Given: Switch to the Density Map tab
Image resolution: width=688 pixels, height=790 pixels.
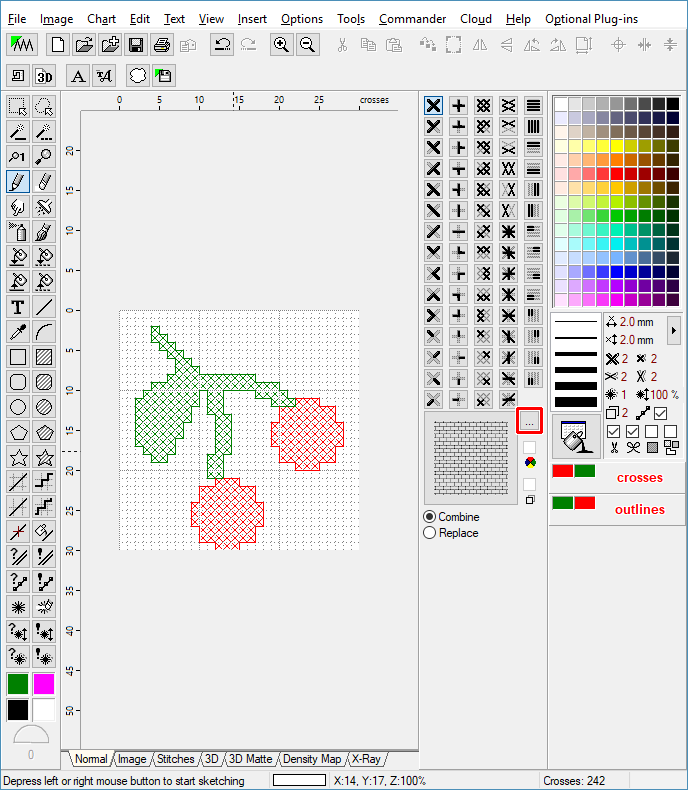Looking at the screenshot, I should (312, 759).
